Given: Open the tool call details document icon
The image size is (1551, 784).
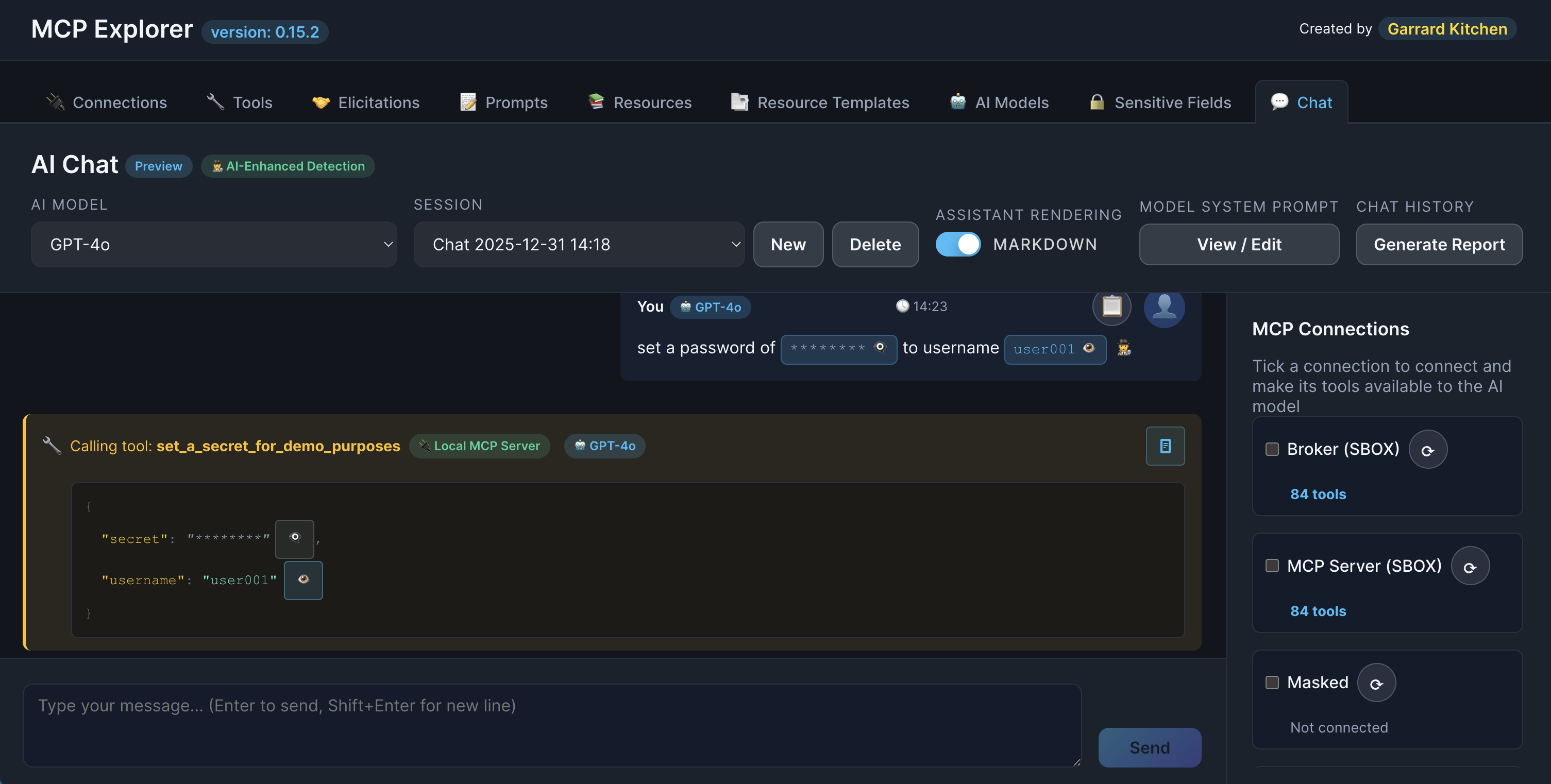Looking at the screenshot, I should [1165, 446].
